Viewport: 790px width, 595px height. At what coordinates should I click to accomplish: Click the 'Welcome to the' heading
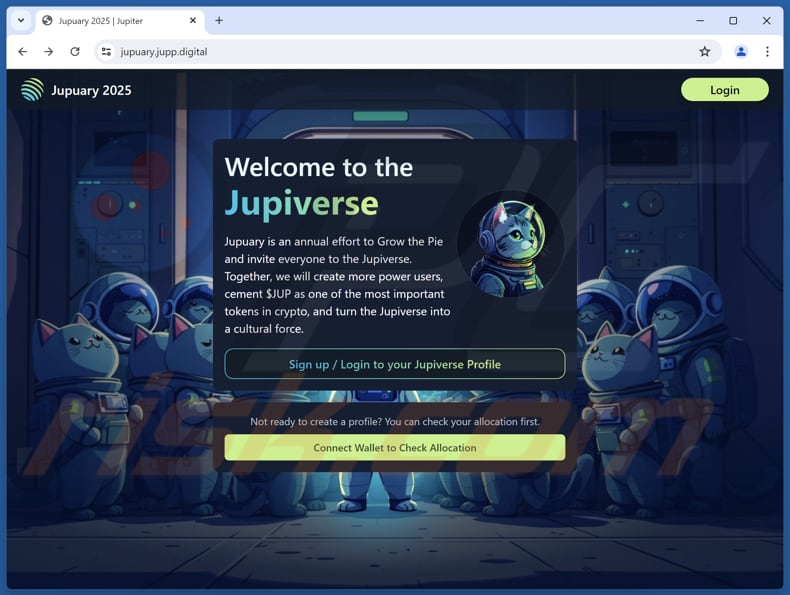click(x=319, y=167)
